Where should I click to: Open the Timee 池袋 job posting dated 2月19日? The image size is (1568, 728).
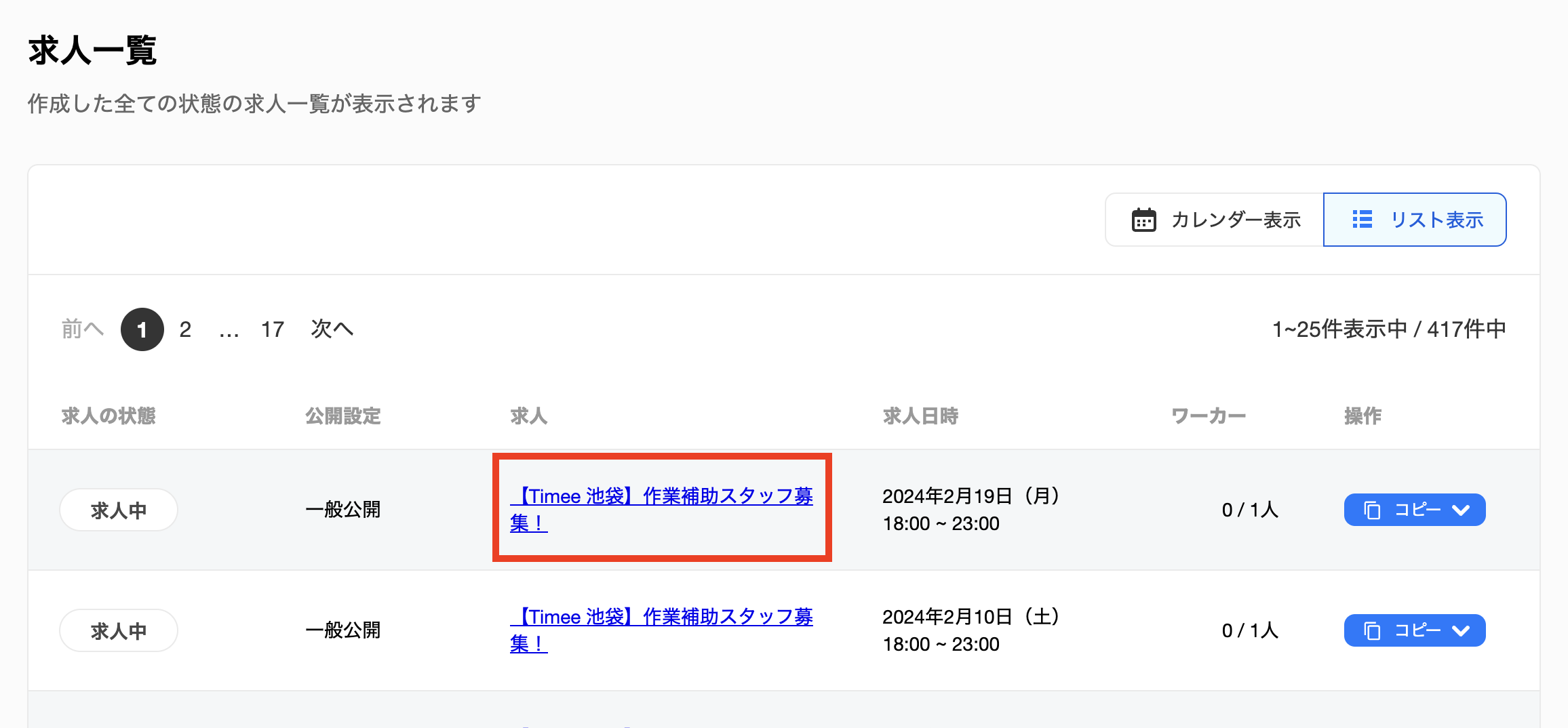pos(661,509)
